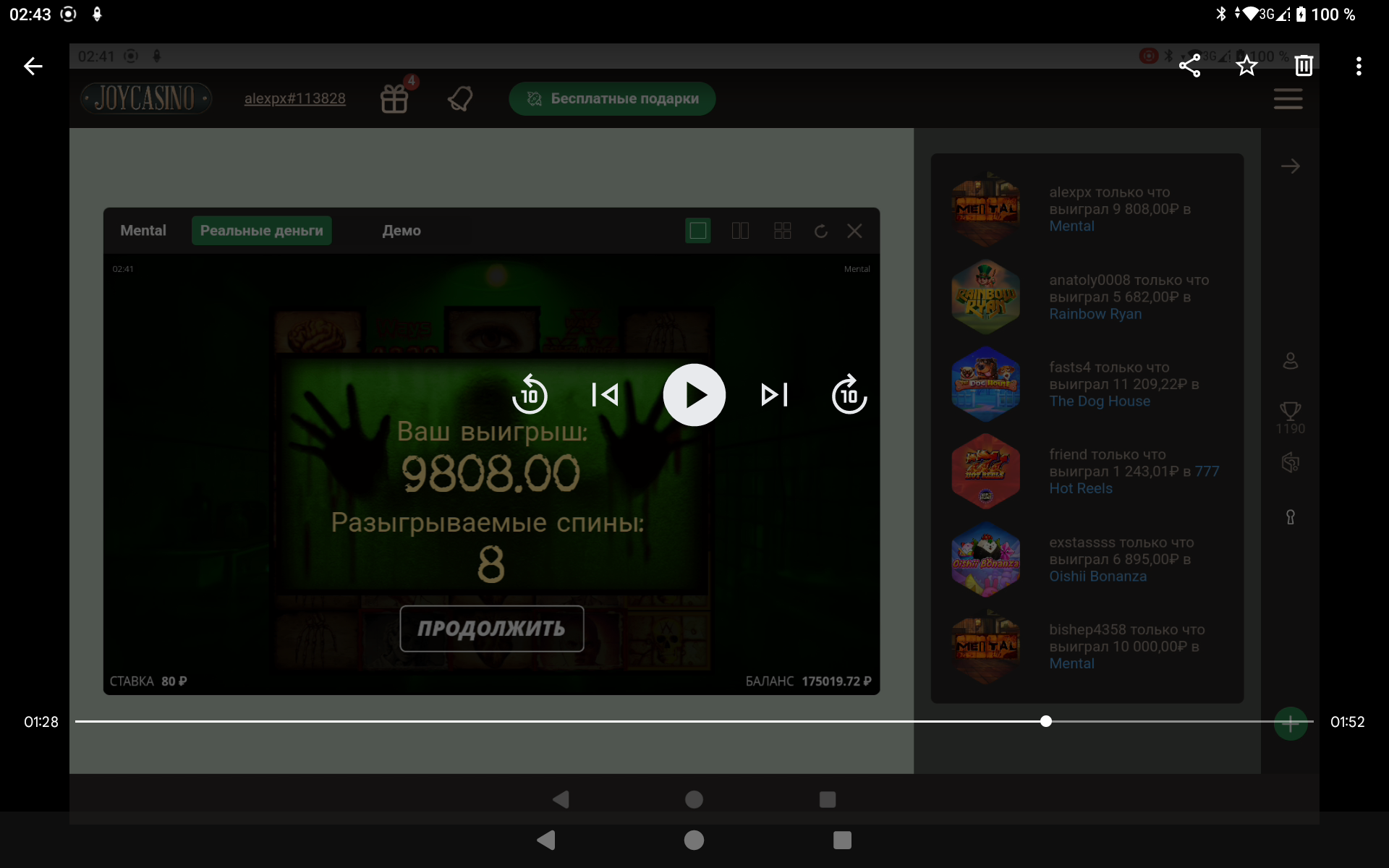Select Реальные деньги tab
This screenshot has height=868, width=1389.
click(261, 231)
